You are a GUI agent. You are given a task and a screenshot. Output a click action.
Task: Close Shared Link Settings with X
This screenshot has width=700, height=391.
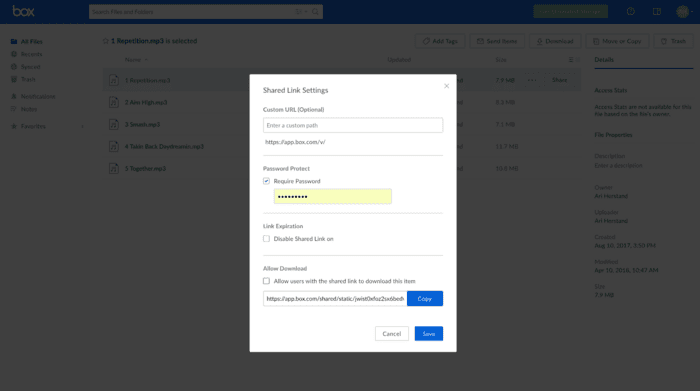[x=446, y=86]
